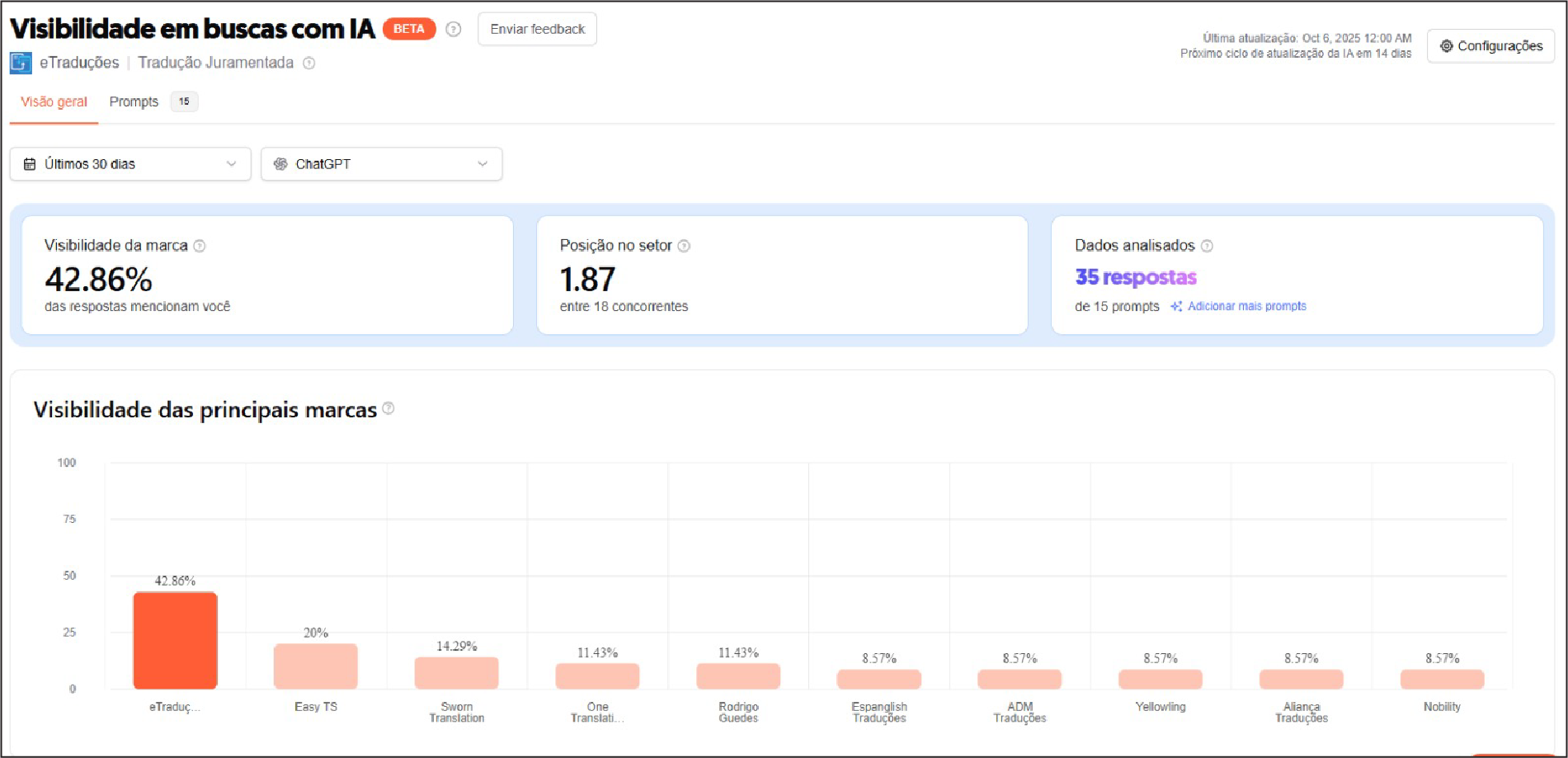Click info icon beside Posição no setor
The image size is (1568, 758).
click(684, 246)
